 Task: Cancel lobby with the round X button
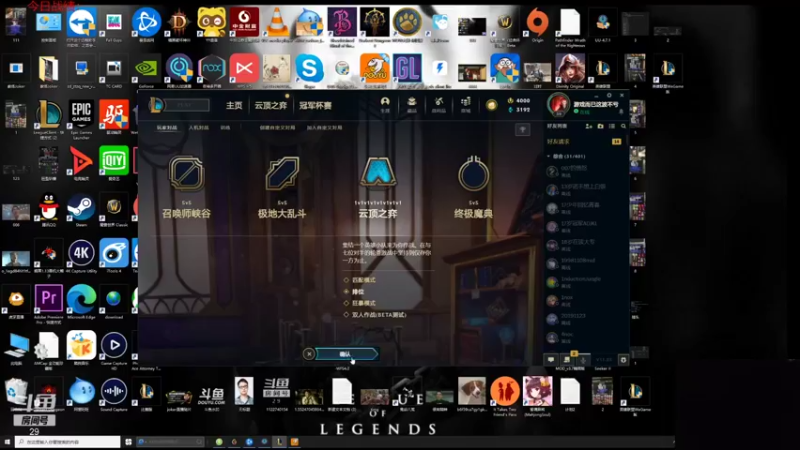pyautogui.click(x=309, y=354)
